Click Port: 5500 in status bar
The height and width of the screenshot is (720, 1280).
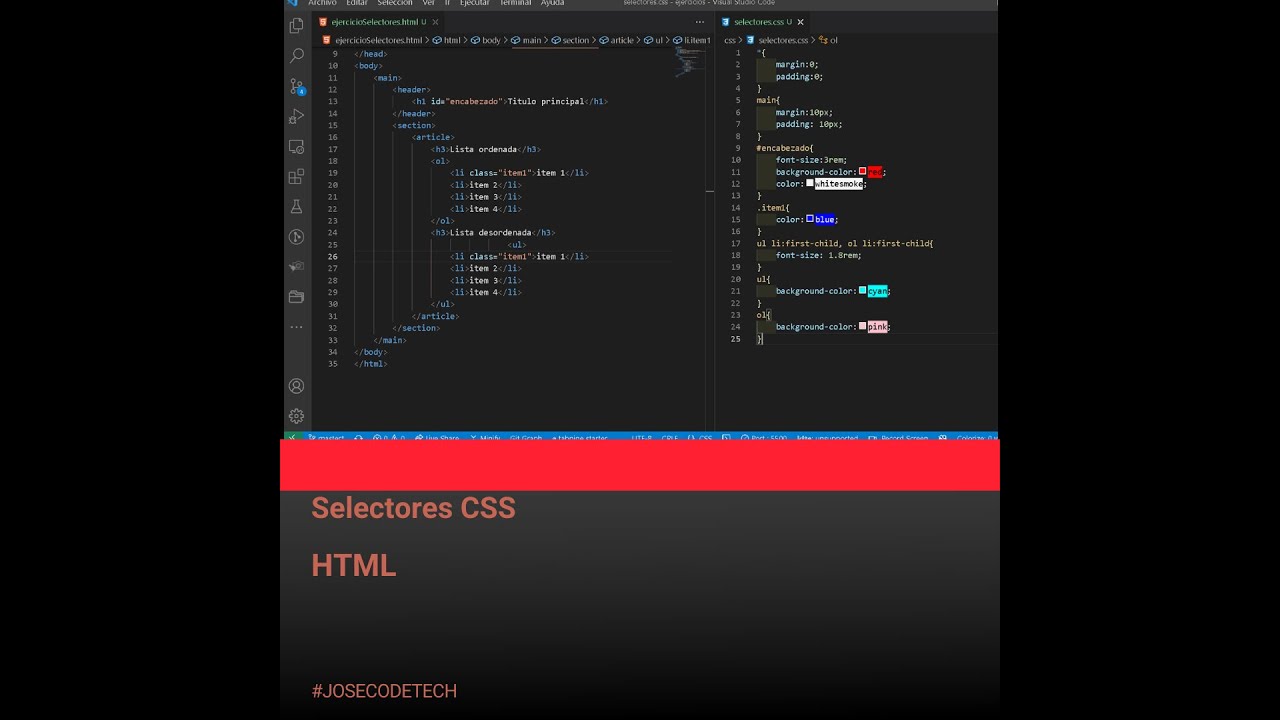coord(764,437)
